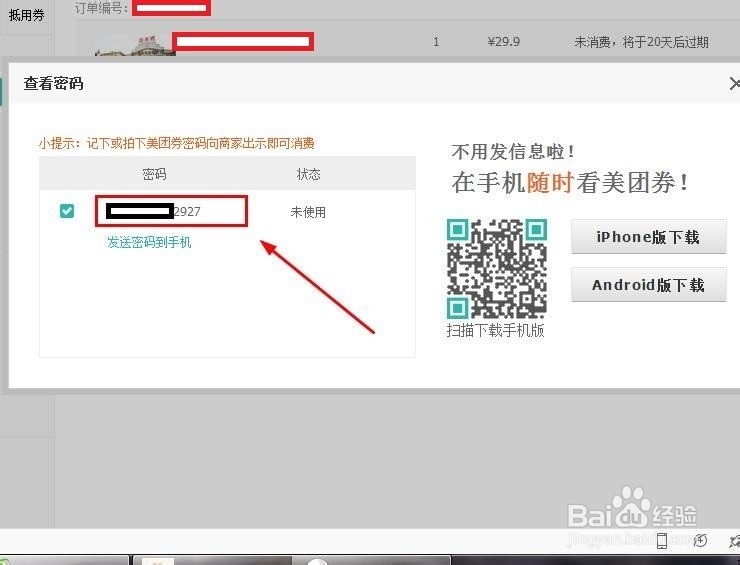Click the 小提示 hint text
Image resolution: width=740 pixels, height=565 pixels.
tap(177, 143)
